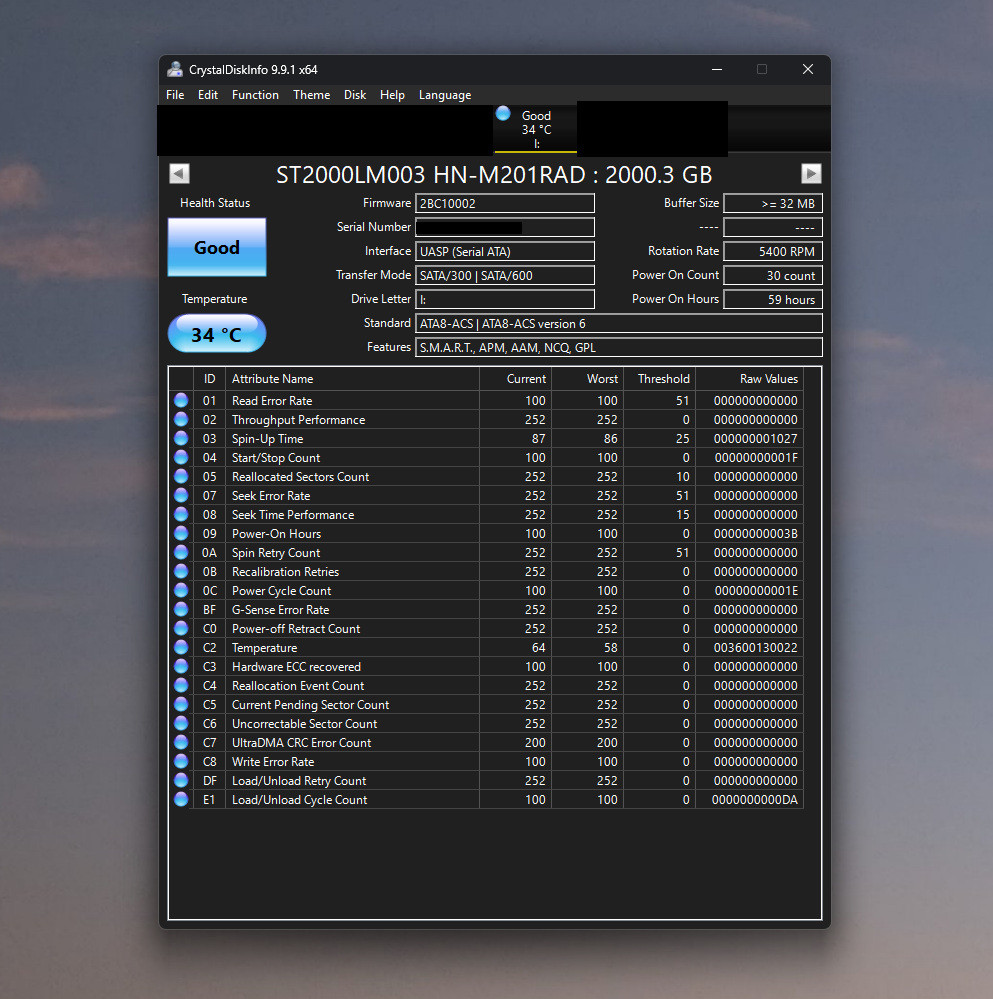Click the Attribute Name column header
This screenshot has width=993, height=999.
(352, 379)
